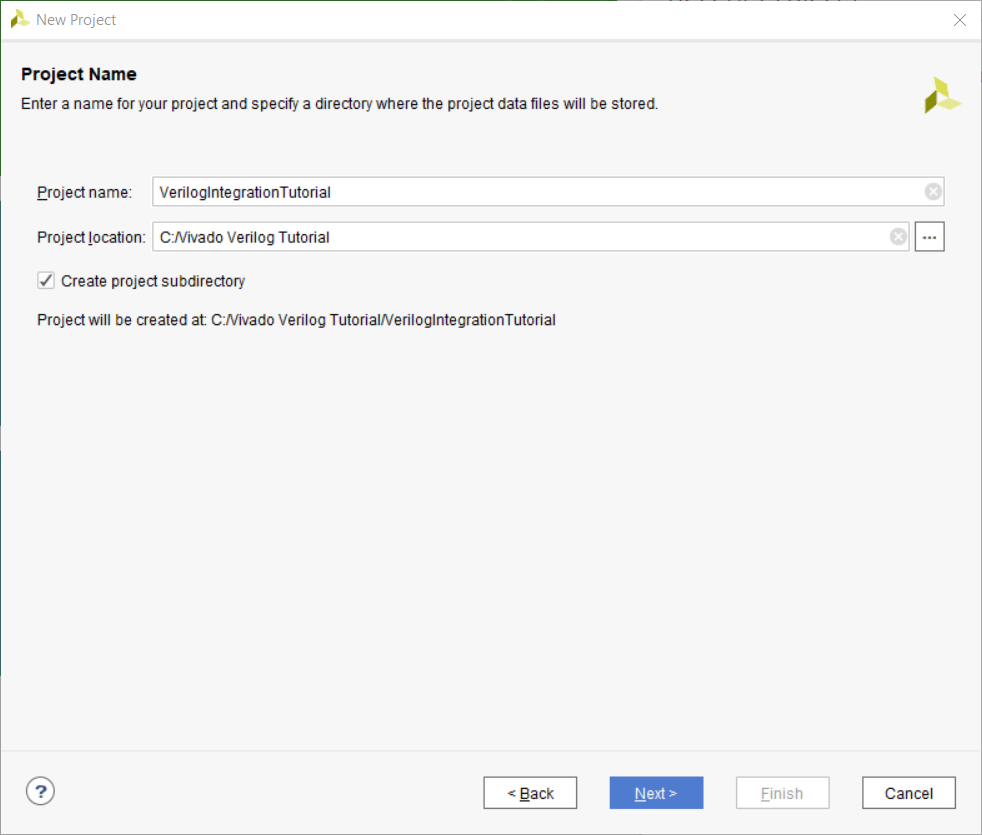The height and width of the screenshot is (835, 982).
Task: Click the 'New Project' window title text
Action: [x=76, y=20]
